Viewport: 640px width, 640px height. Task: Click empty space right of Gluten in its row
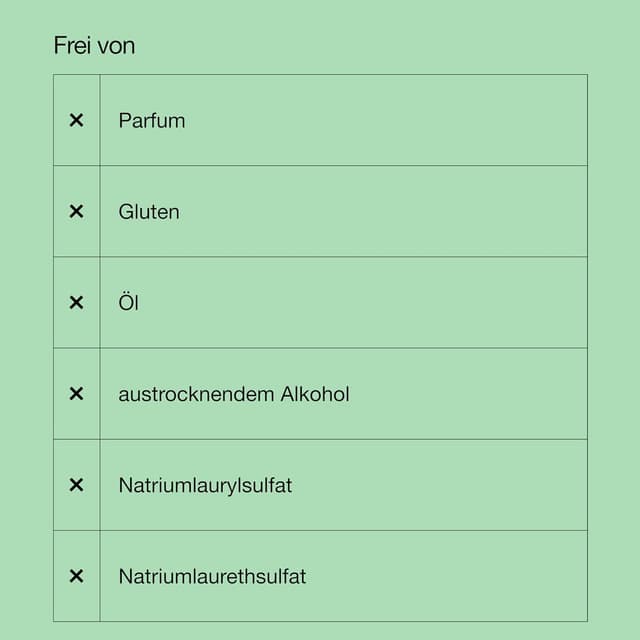[x=400, y=211]
